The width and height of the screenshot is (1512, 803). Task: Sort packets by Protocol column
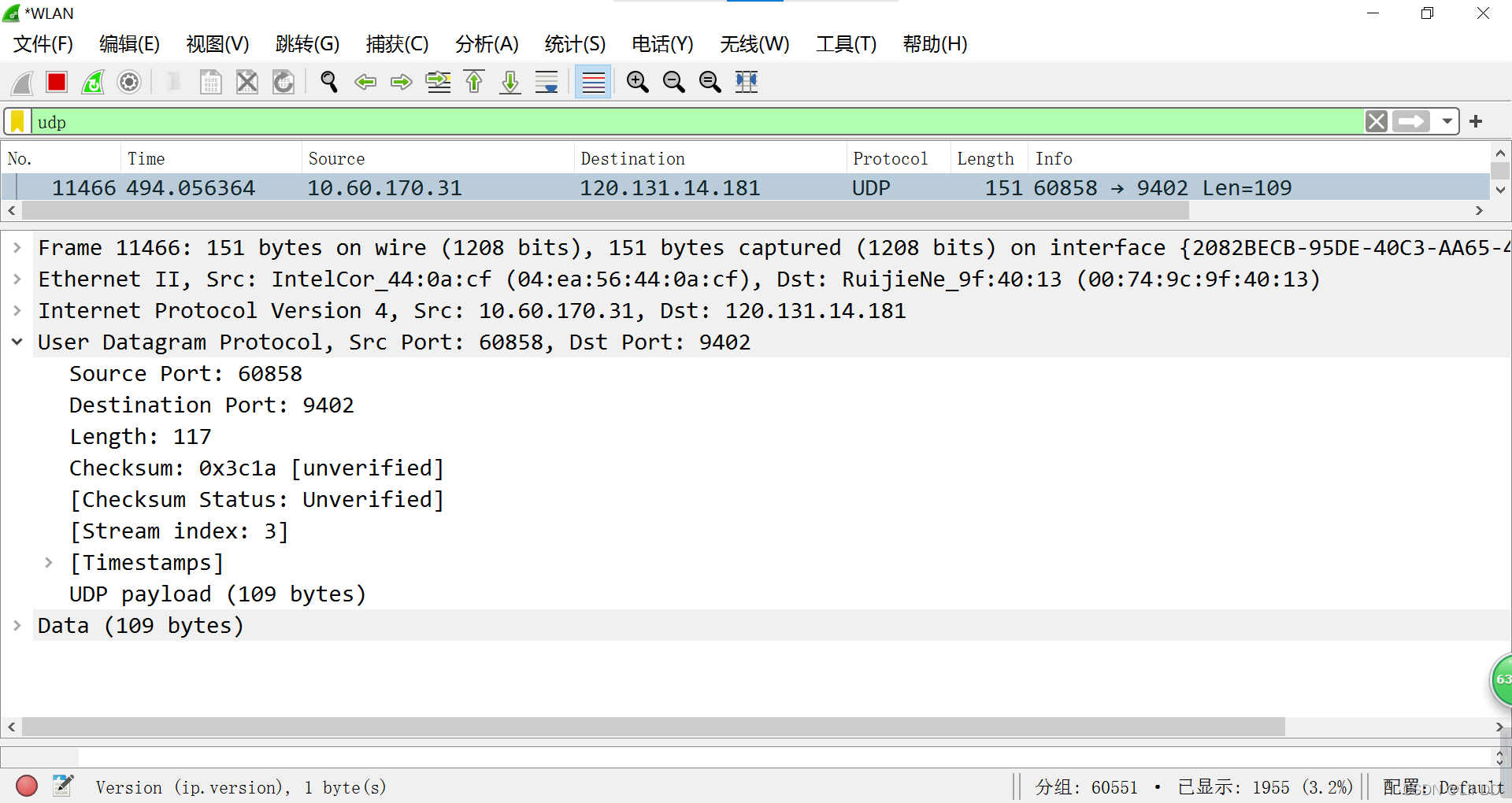[899, 159]
